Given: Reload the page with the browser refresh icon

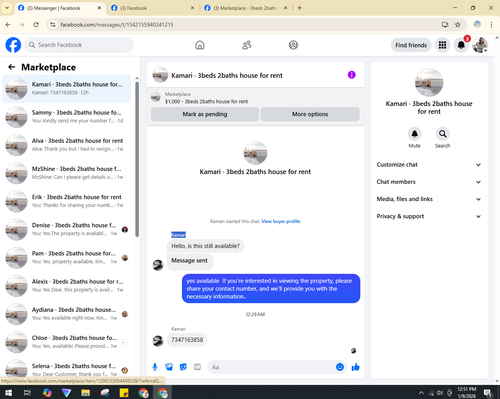Looking at the screenshot, I should pos(36,25).
